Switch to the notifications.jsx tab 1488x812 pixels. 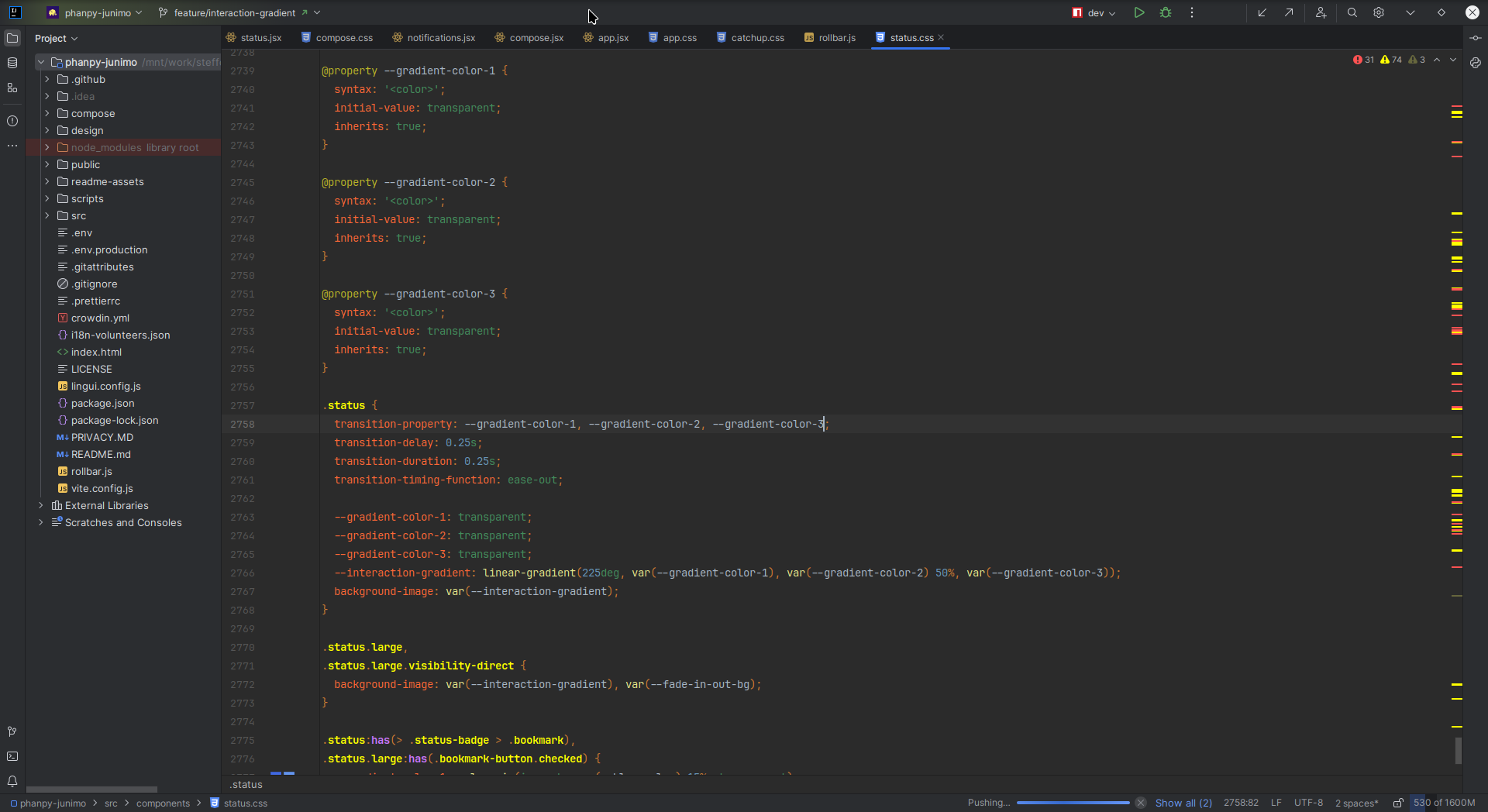434,37
